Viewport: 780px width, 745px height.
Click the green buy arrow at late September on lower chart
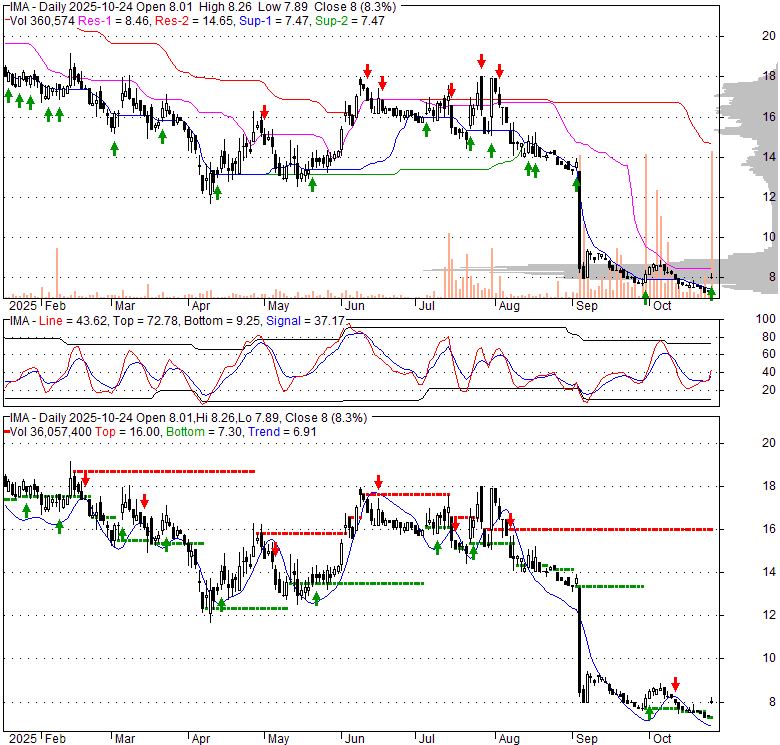(x=650, y=712)
